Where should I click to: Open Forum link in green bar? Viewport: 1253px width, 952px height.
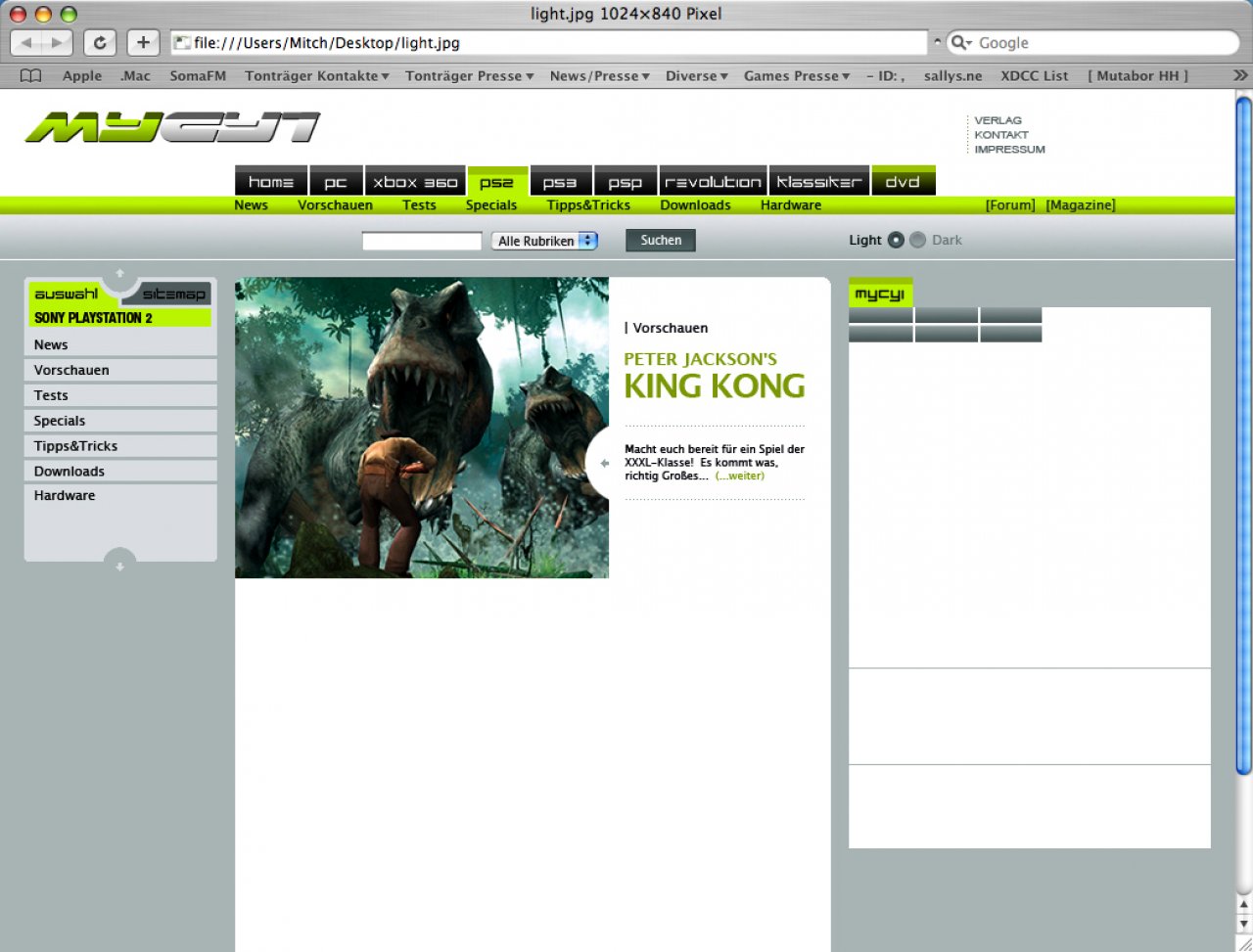coord(1010,205)
